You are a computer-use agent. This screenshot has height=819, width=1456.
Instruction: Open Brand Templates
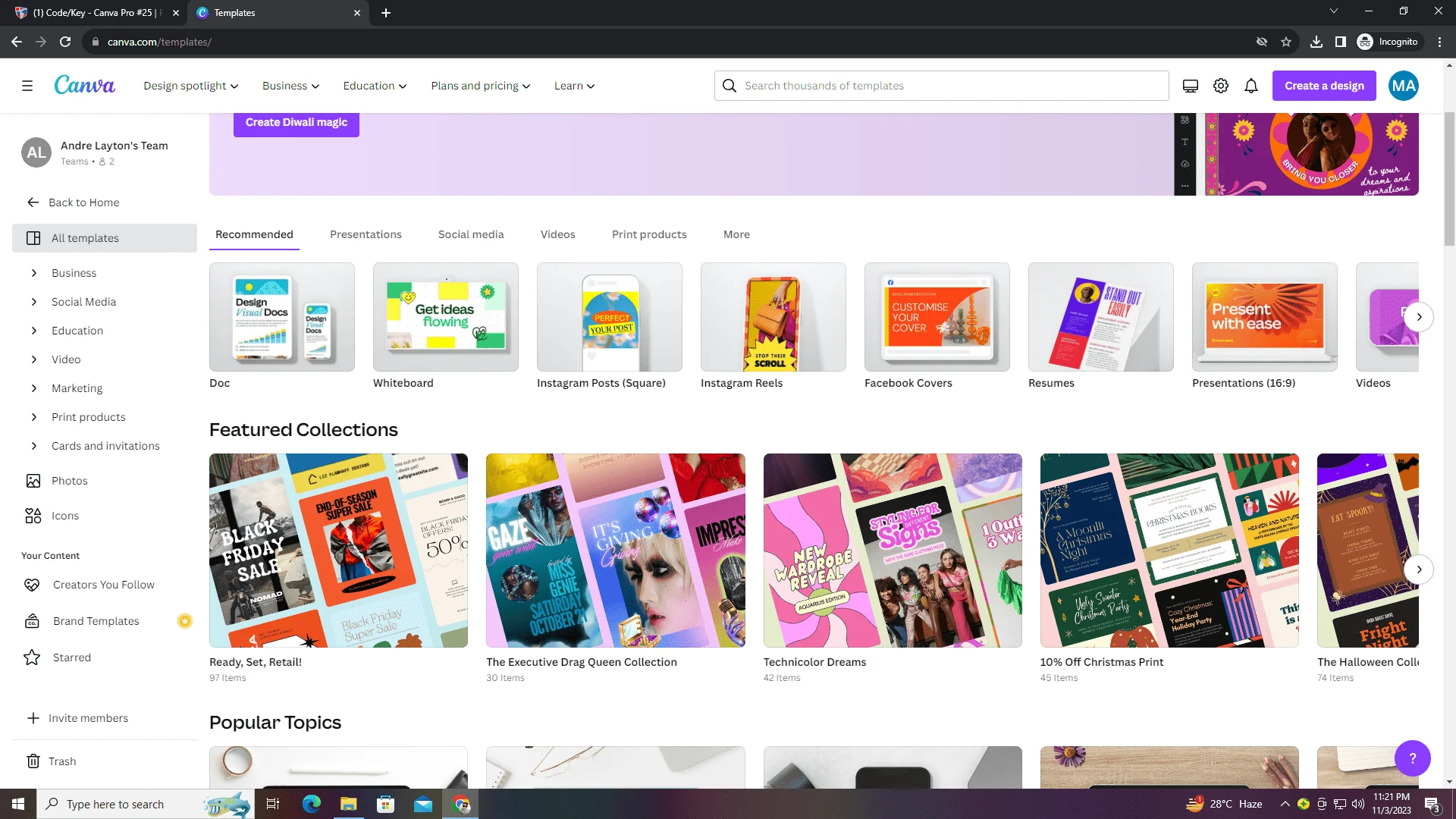[96, 621]
